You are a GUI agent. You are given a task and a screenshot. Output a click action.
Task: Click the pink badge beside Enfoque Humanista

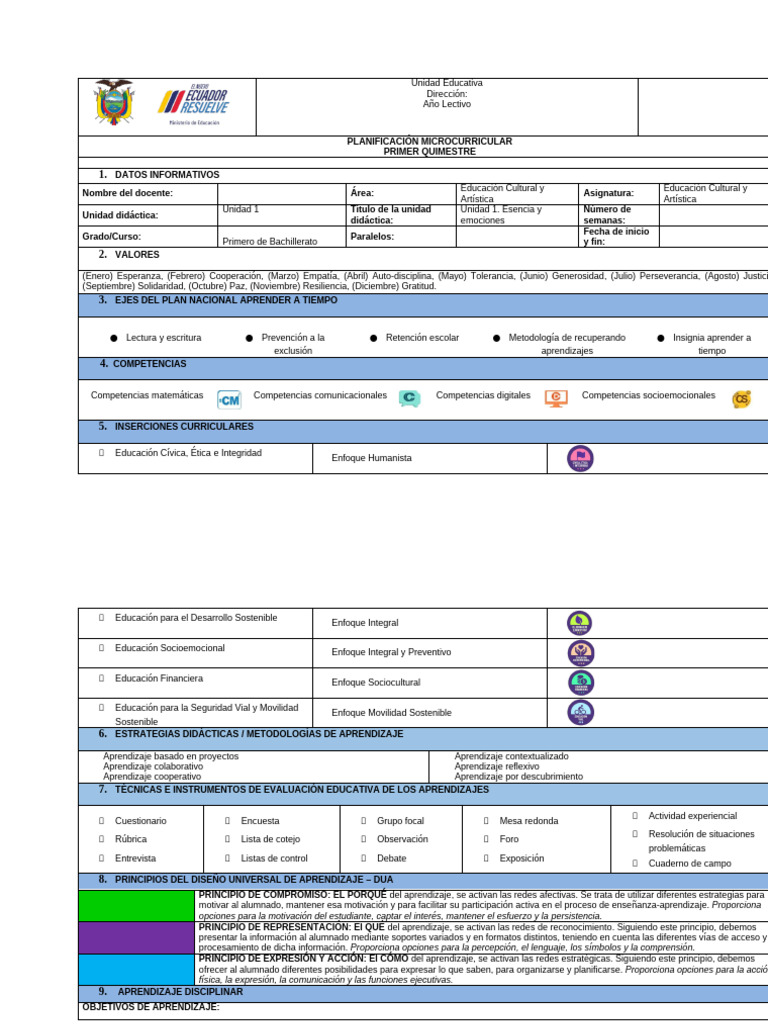[x=580, y=458]
